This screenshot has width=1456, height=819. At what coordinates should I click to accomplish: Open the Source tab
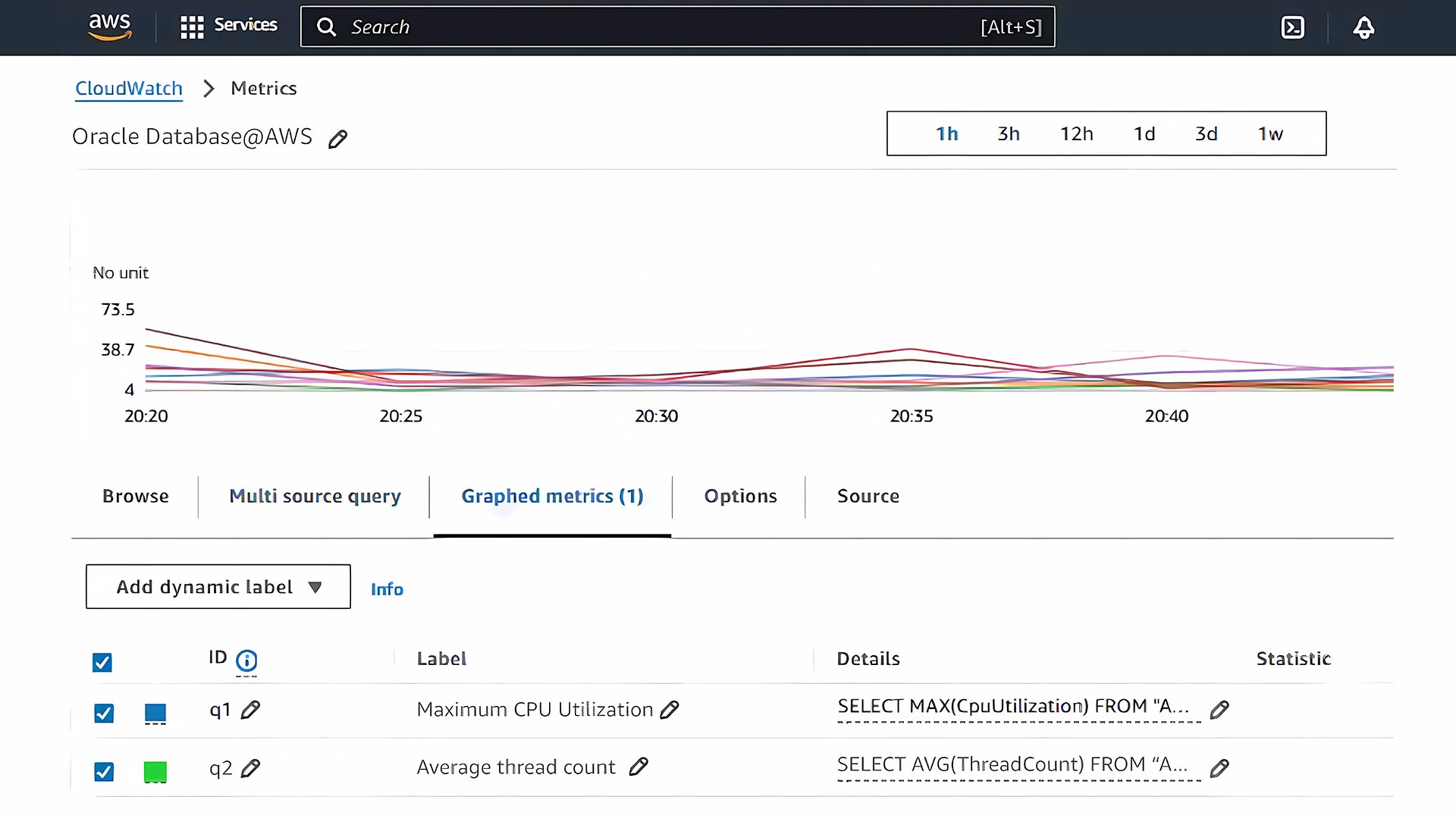click(x=868, y=496)
